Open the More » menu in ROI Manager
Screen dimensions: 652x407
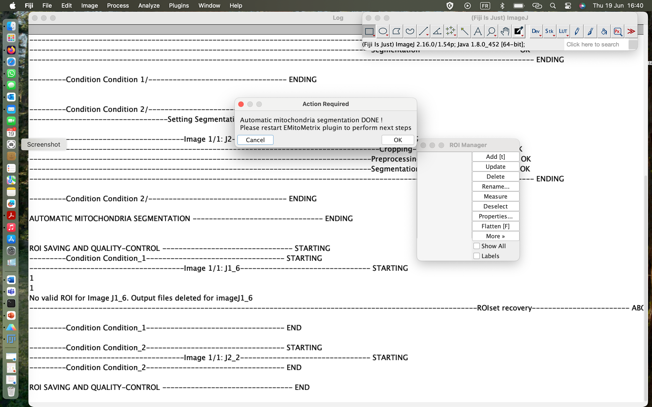[495, 236]
